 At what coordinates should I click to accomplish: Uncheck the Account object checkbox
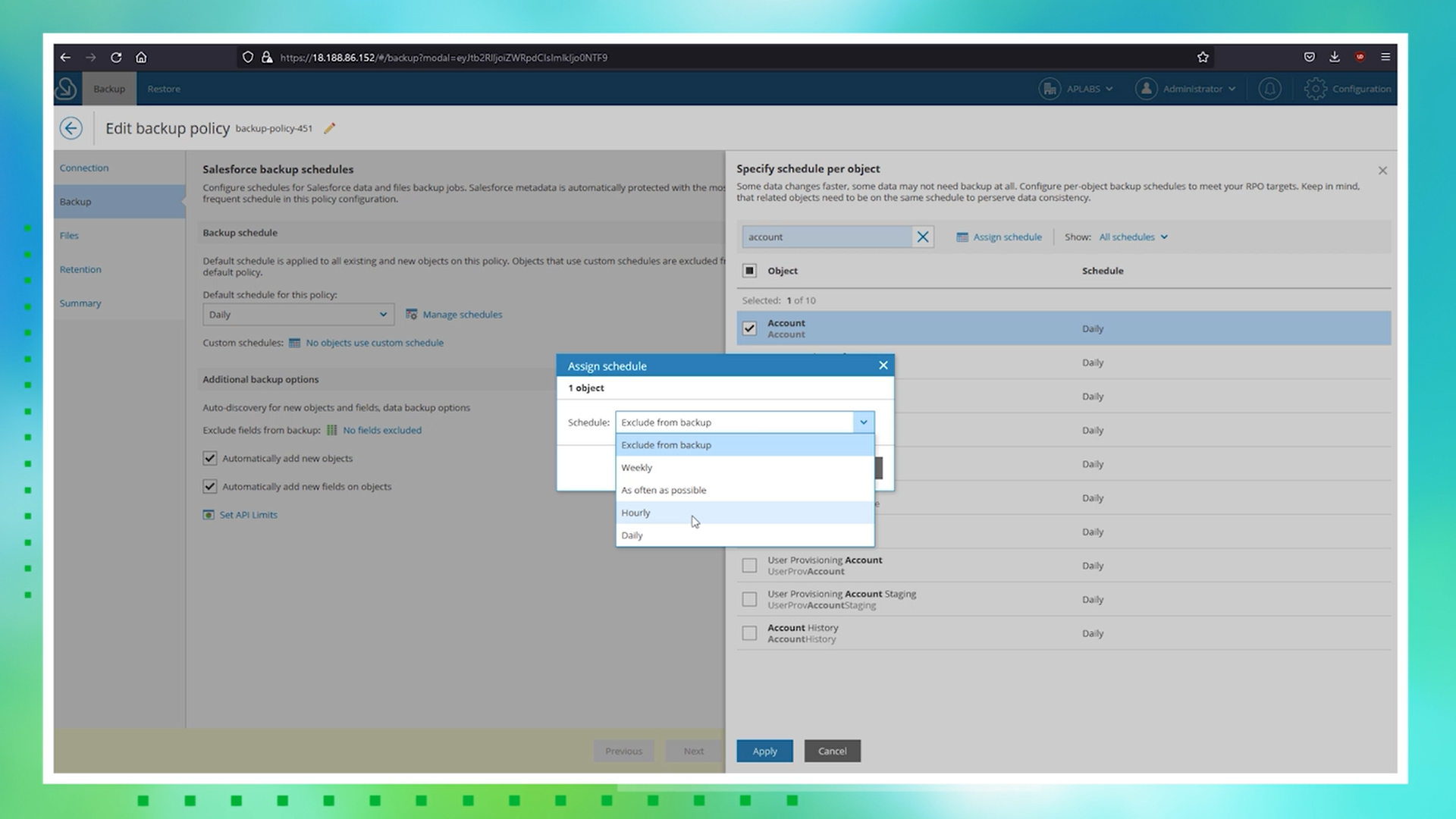749,328
